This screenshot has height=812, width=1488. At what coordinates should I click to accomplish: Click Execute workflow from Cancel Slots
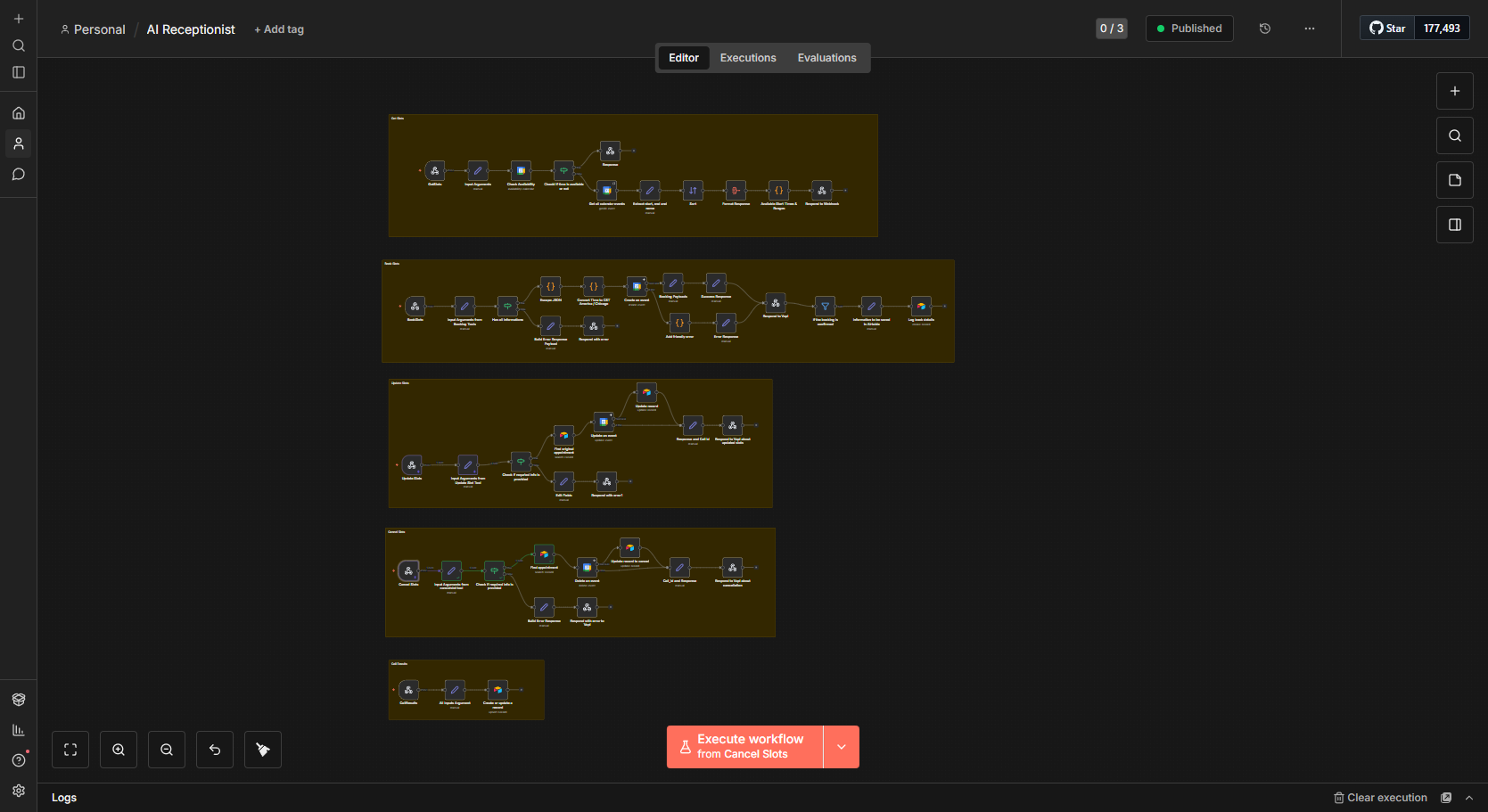pos(744,747)
